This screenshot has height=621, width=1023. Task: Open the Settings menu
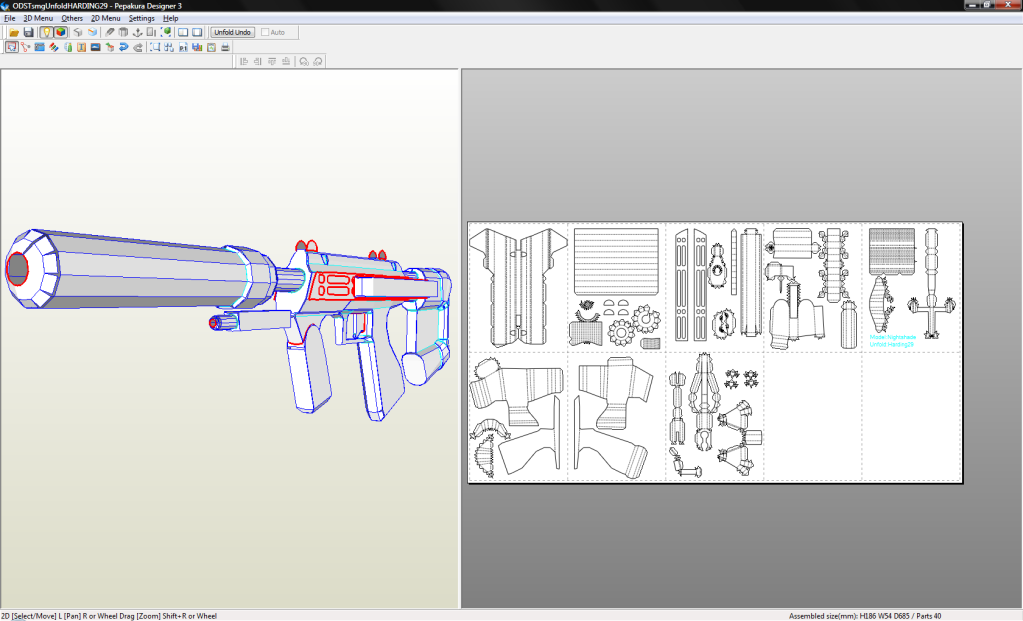[142, 18]
